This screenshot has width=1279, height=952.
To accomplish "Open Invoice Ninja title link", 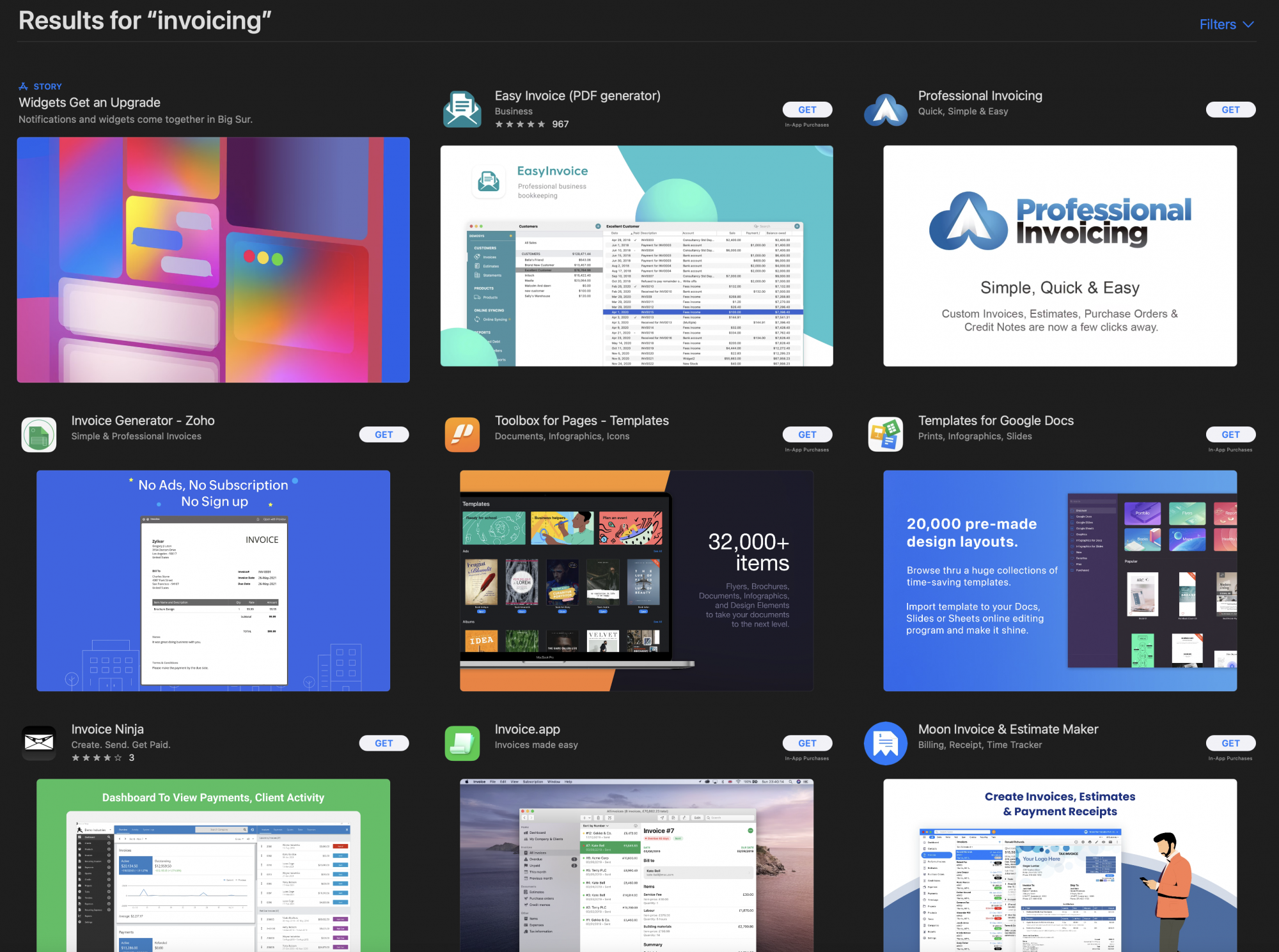I will 107,730.
